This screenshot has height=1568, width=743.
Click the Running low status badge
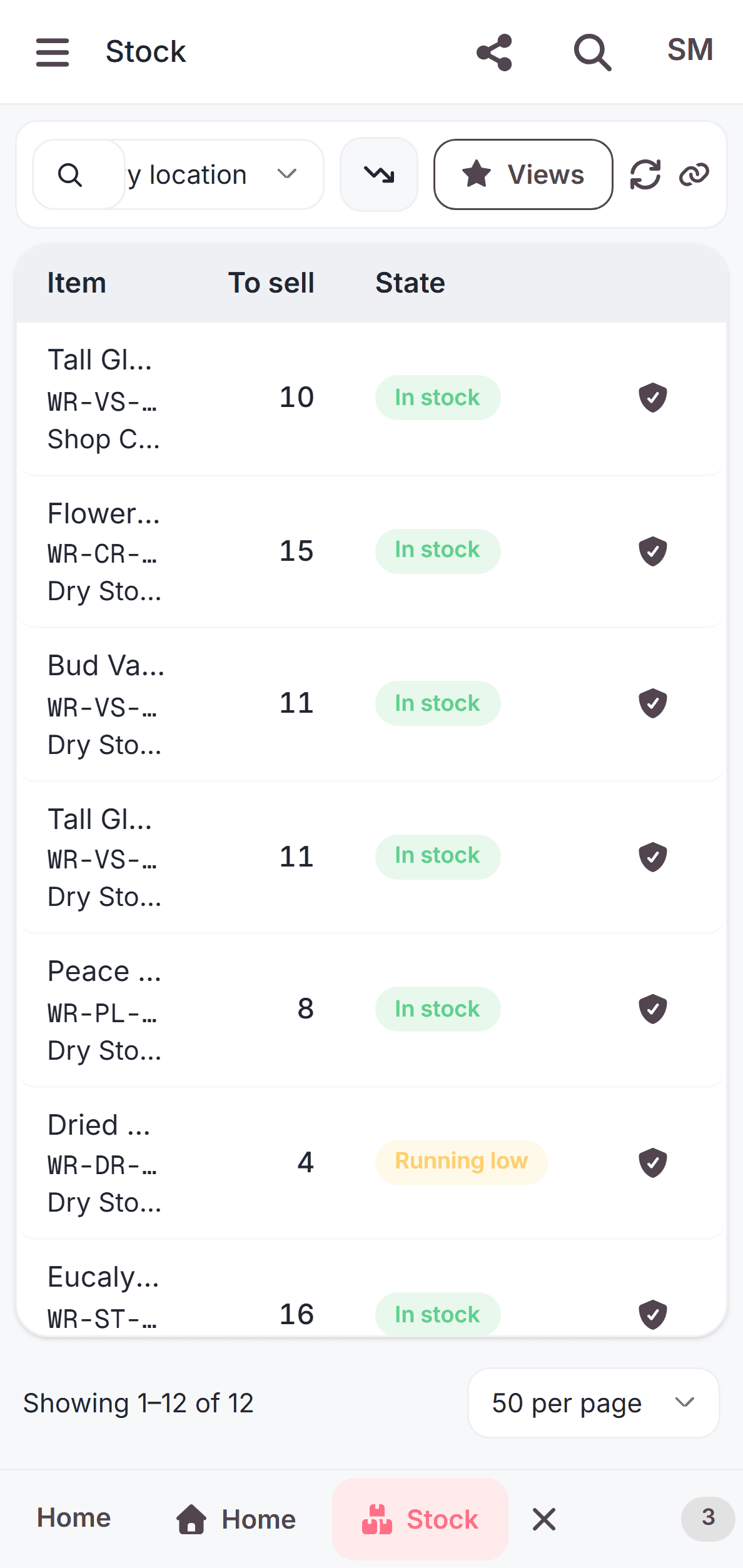(x=462, y=1162)
